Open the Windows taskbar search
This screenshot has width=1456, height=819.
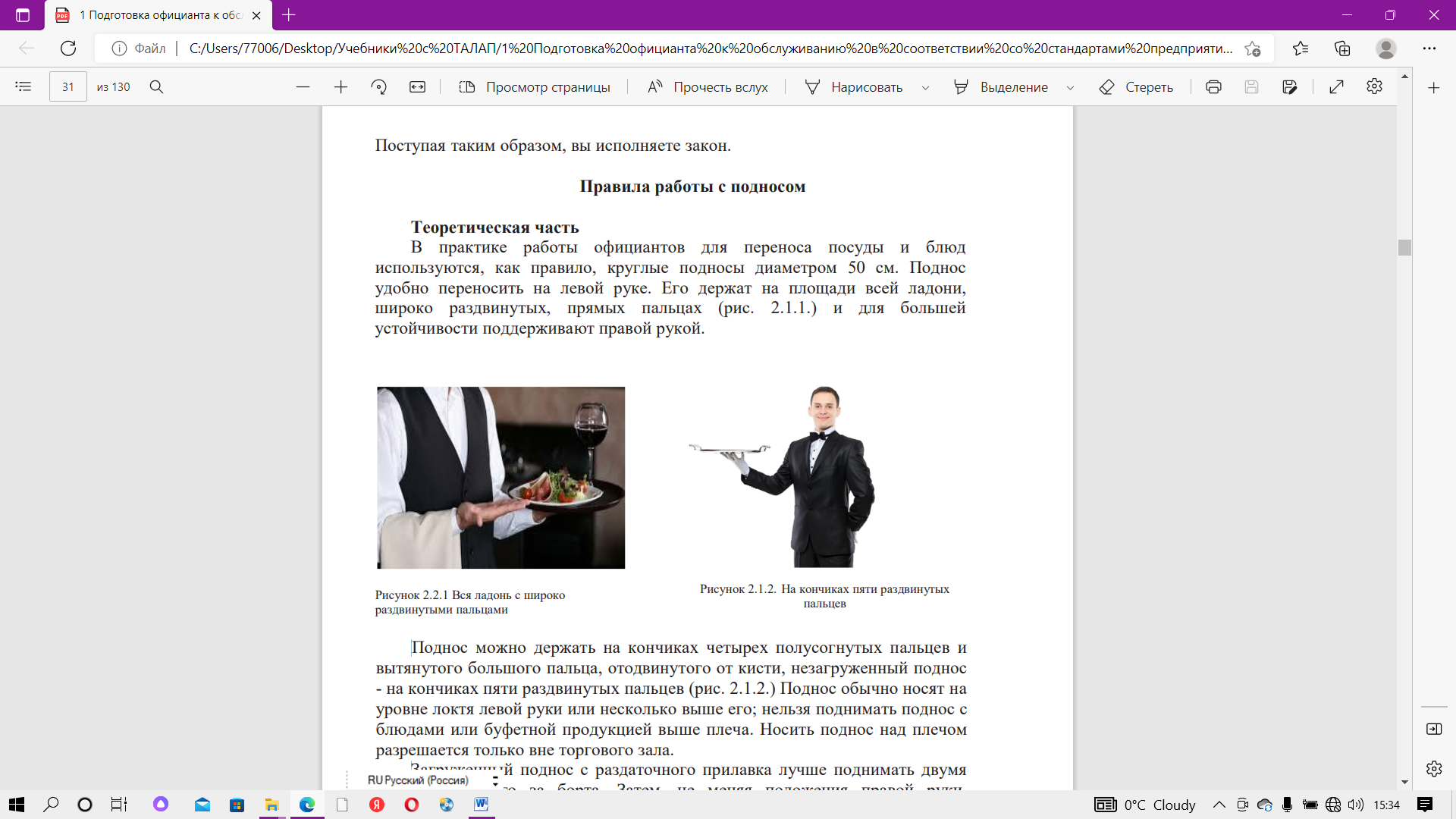coord(51,805)
